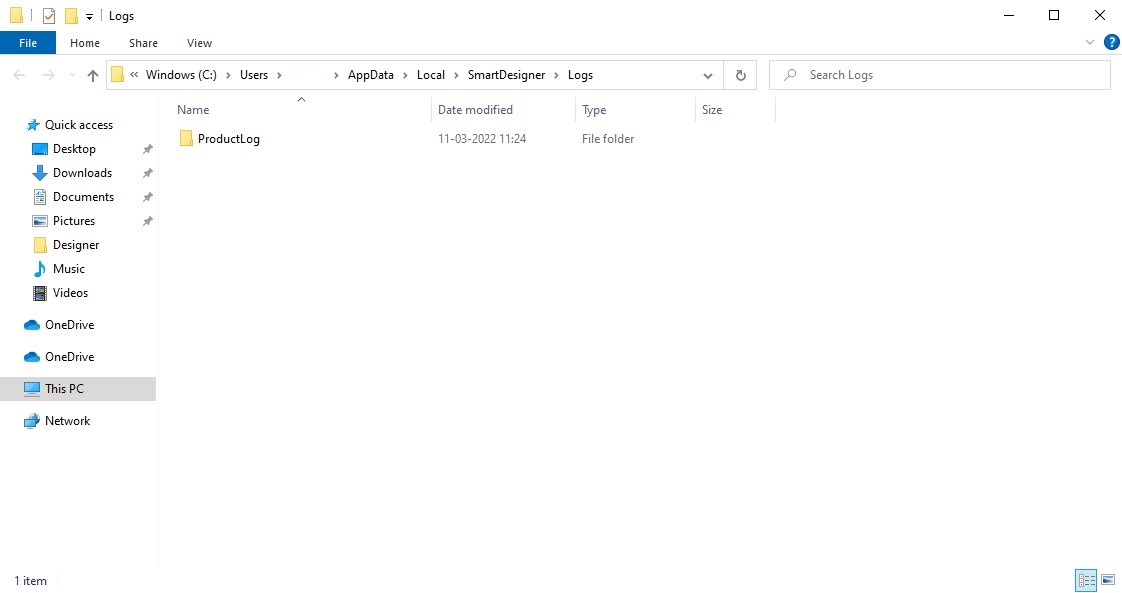1122x593 pixels.
Task: Switch to the View tab
Action: (x=199, y=43)
